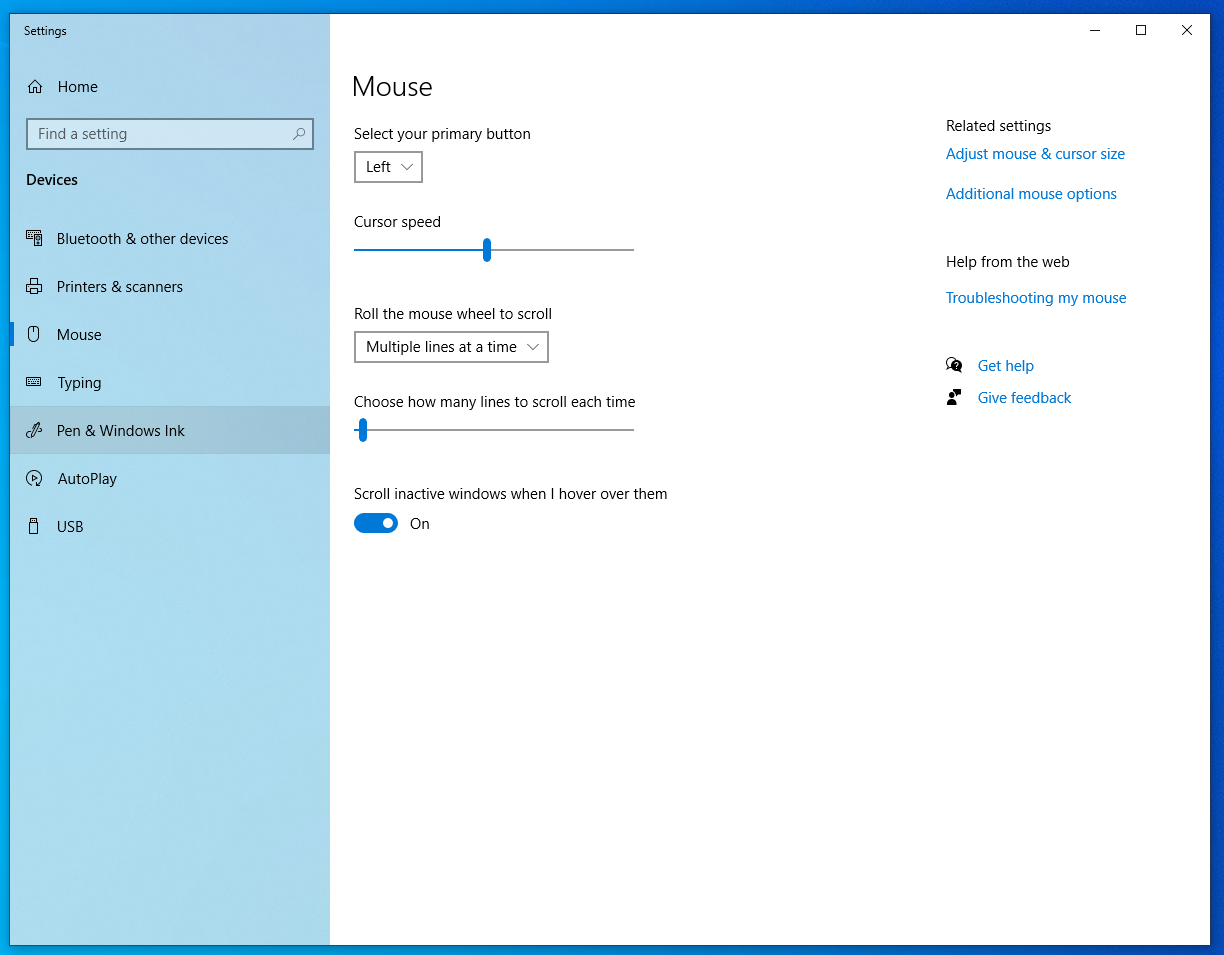Expand the mouse wheel scroll dropdown
Image resolution: width=1224 pixels, height=955 pixels.
(x=451, y=347)
